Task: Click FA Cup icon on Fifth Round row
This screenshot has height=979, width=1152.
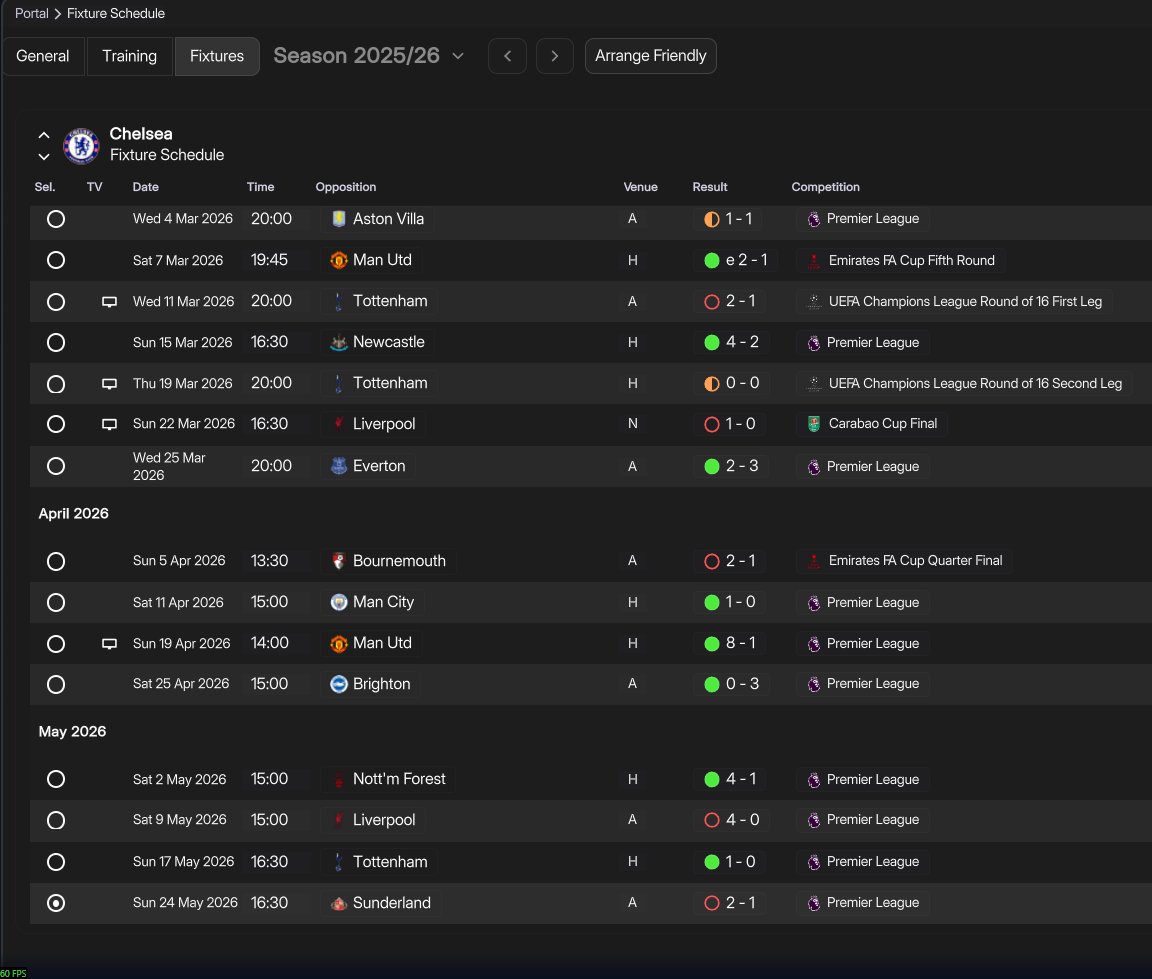Action: (813, 261)
